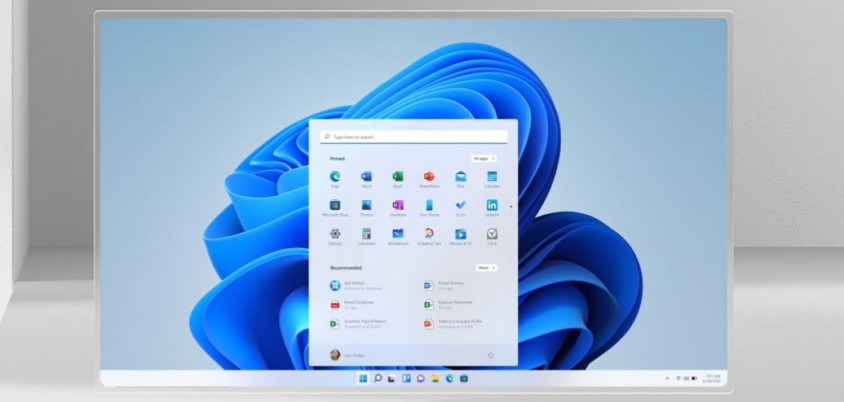Open Chat on the taskbar

[420, 378]
